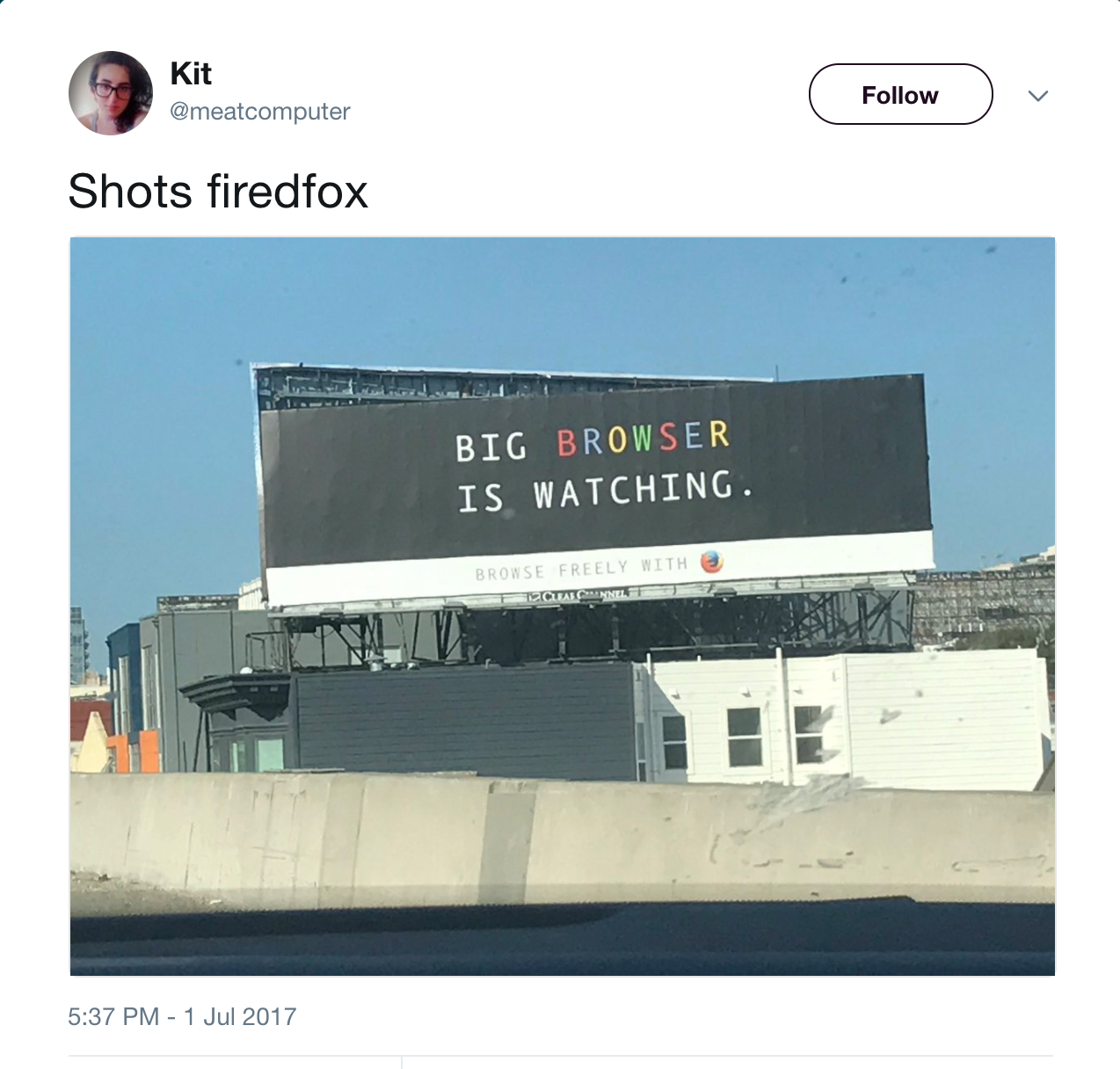1120x1069 pixels.
Task: Click the blue sky area of photo
Action: pyautogui.click(x=563, y=299)
